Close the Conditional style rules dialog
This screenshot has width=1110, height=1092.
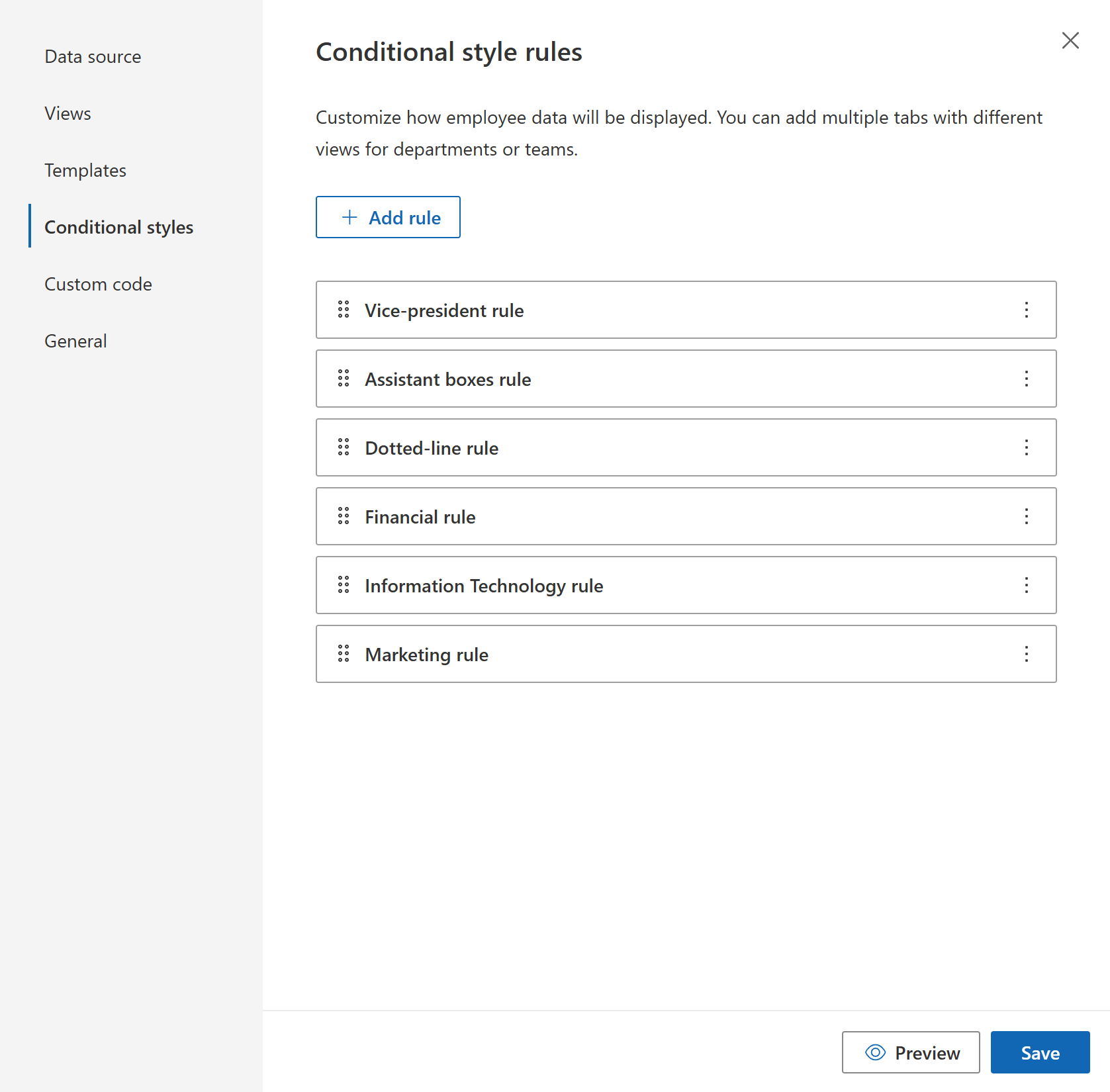coord(1070,40)
